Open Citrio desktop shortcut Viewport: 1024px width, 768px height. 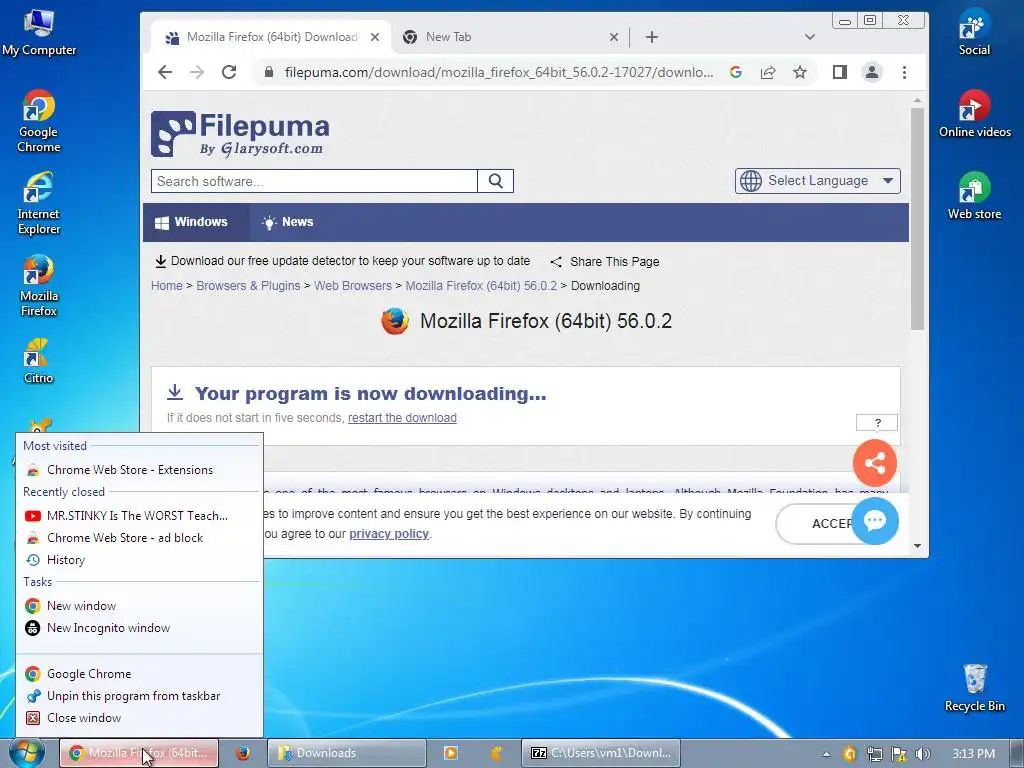pos(39,361)
